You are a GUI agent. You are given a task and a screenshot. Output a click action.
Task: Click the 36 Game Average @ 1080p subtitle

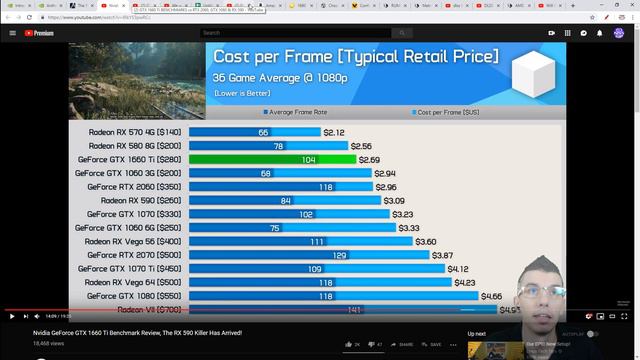click(280, 78)
